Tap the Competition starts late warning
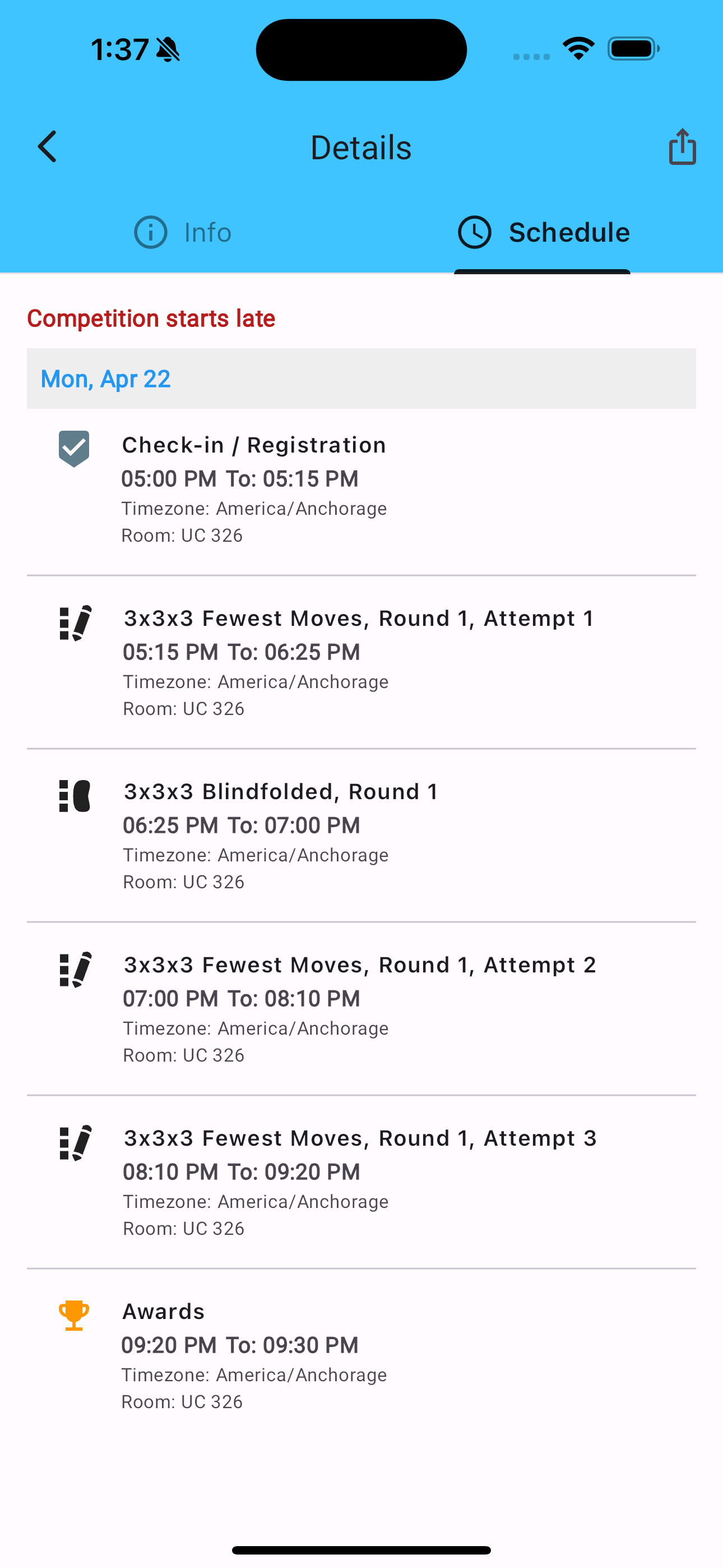Viewport: 723px width, 1568px height. coord(151,319)
